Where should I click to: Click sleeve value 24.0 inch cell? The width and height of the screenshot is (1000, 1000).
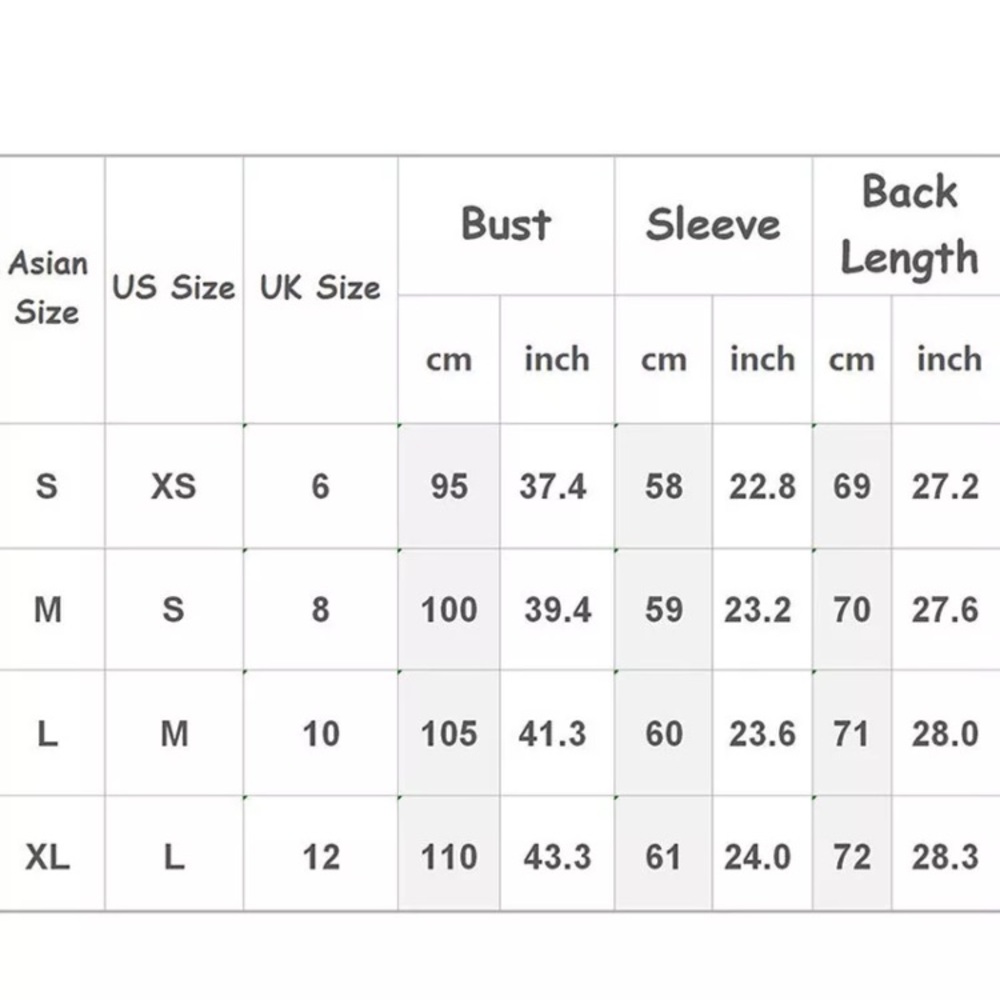click(763, 854)
